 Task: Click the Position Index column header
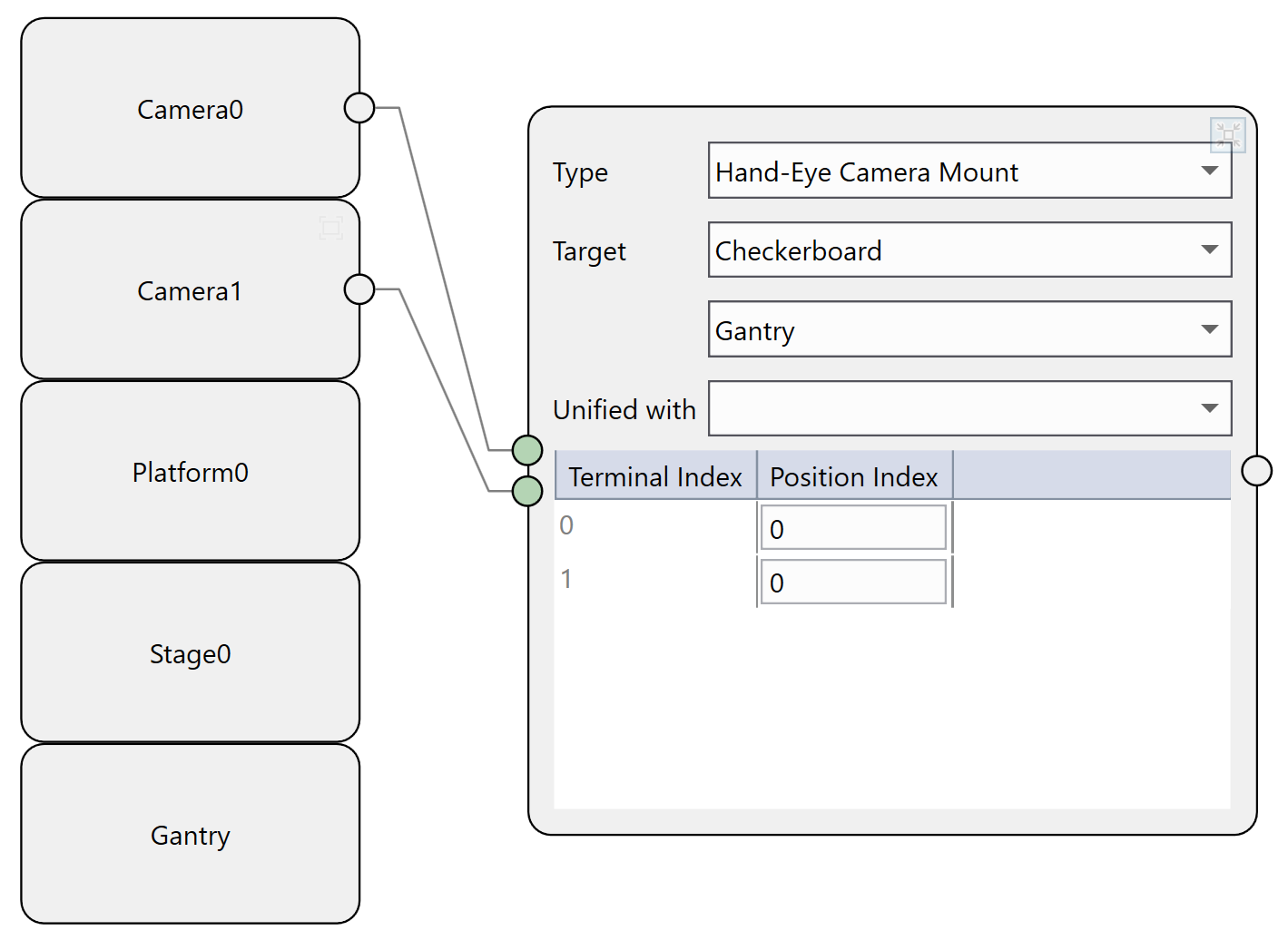point(853,476)
